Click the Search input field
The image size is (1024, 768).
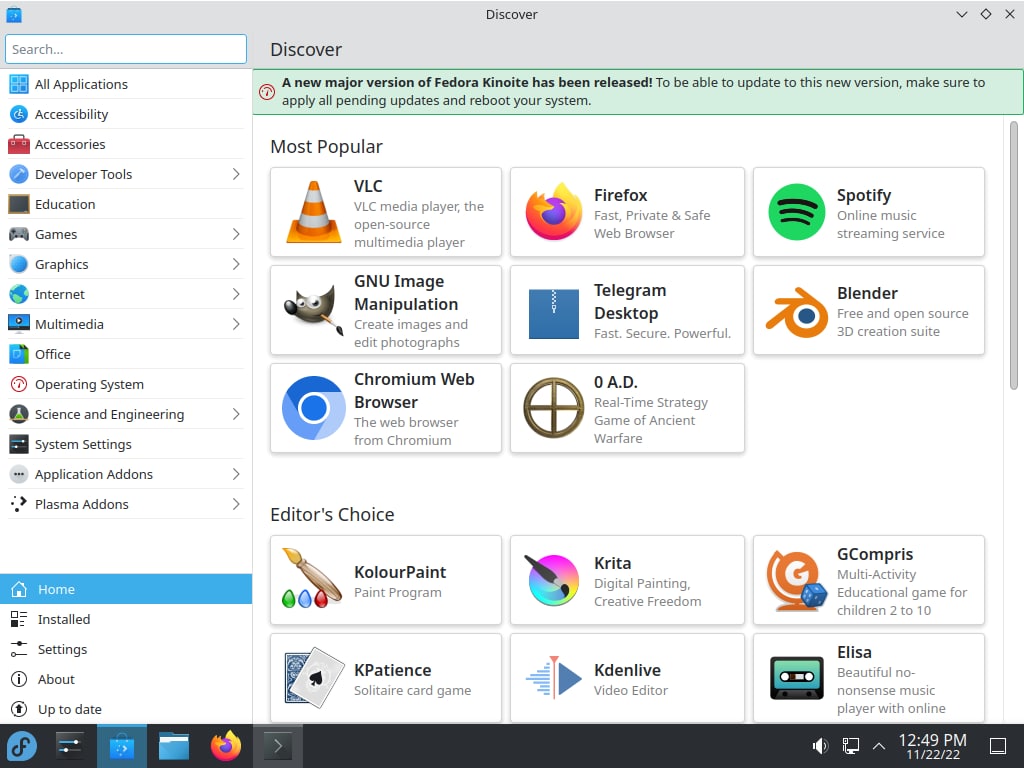(x=126, y=50)
